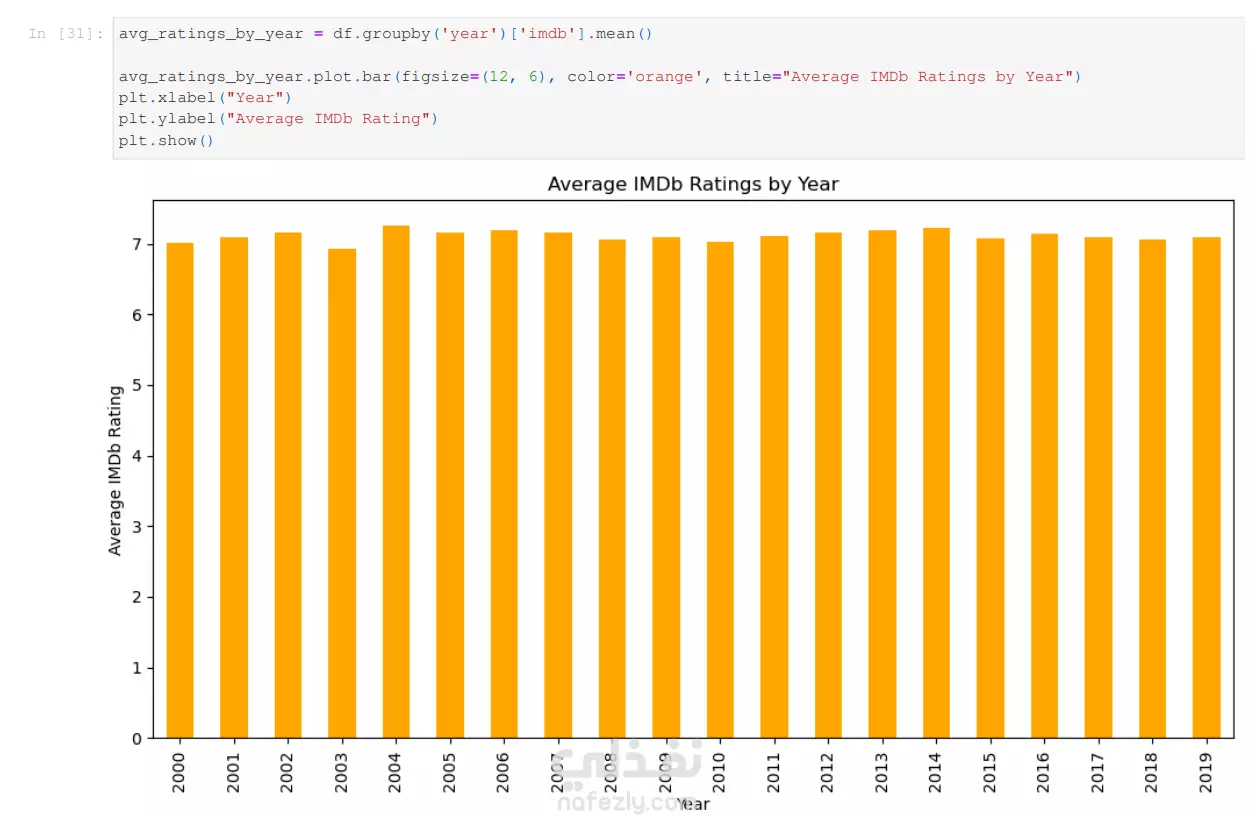Click the 2001 x-axis tick label
The width and height of the screenshot is (1253, 816).
point(234,771)
